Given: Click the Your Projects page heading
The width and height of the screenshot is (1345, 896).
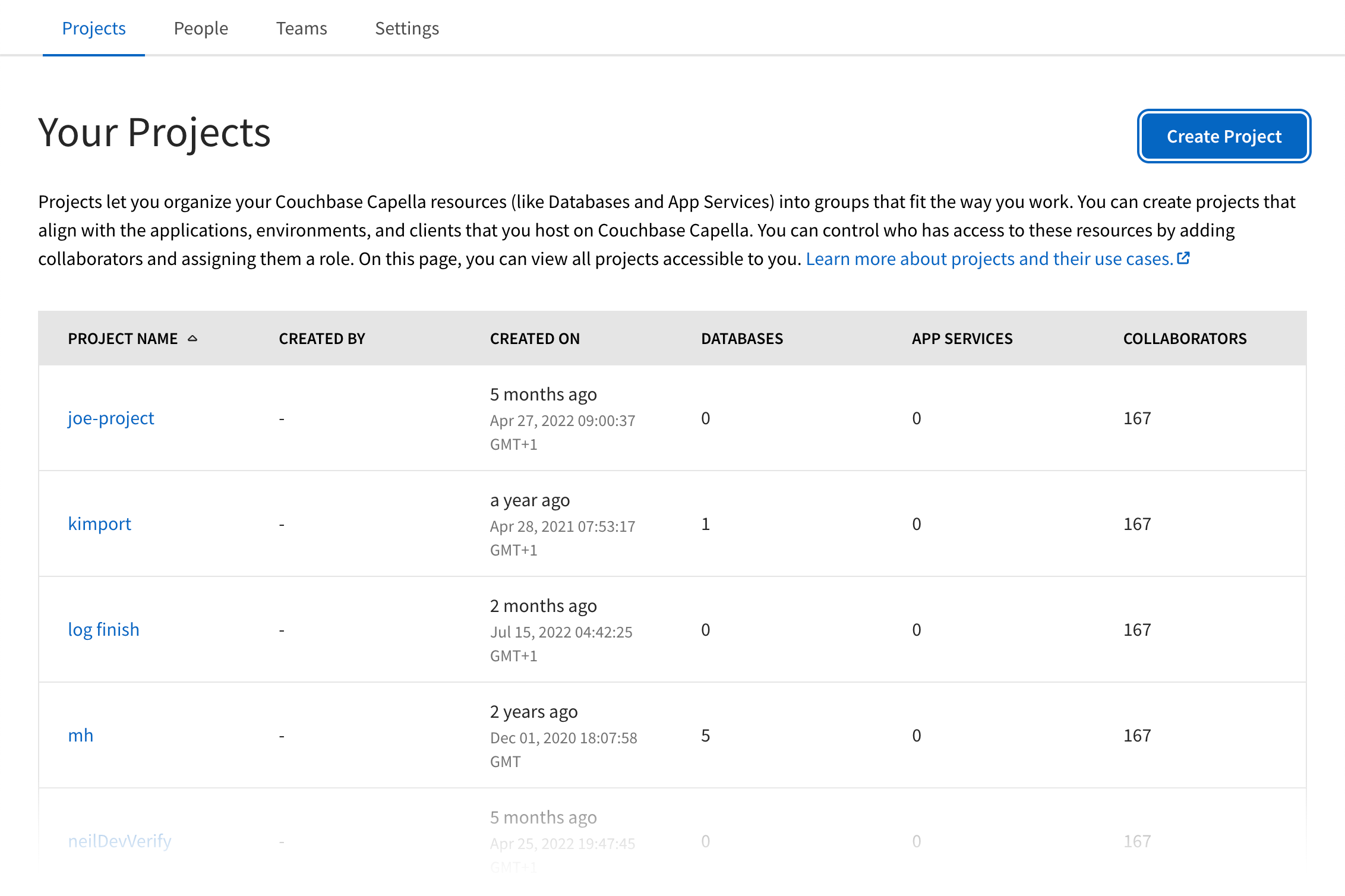Looking at the screenshot, I should [154, 133].
